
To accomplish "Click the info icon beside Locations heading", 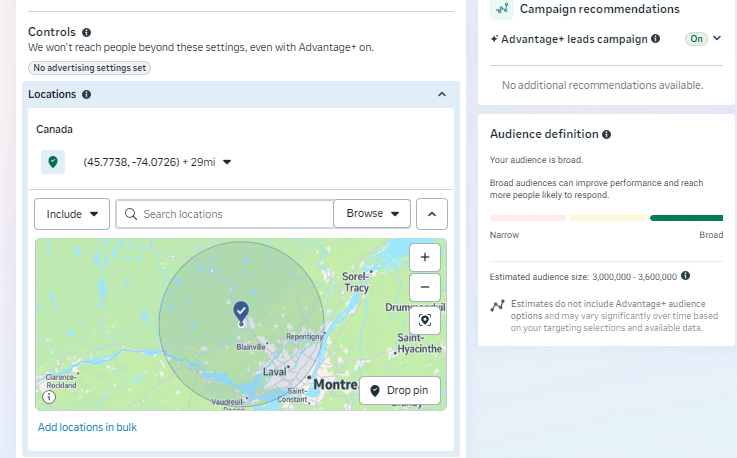I will pos(86,95).
